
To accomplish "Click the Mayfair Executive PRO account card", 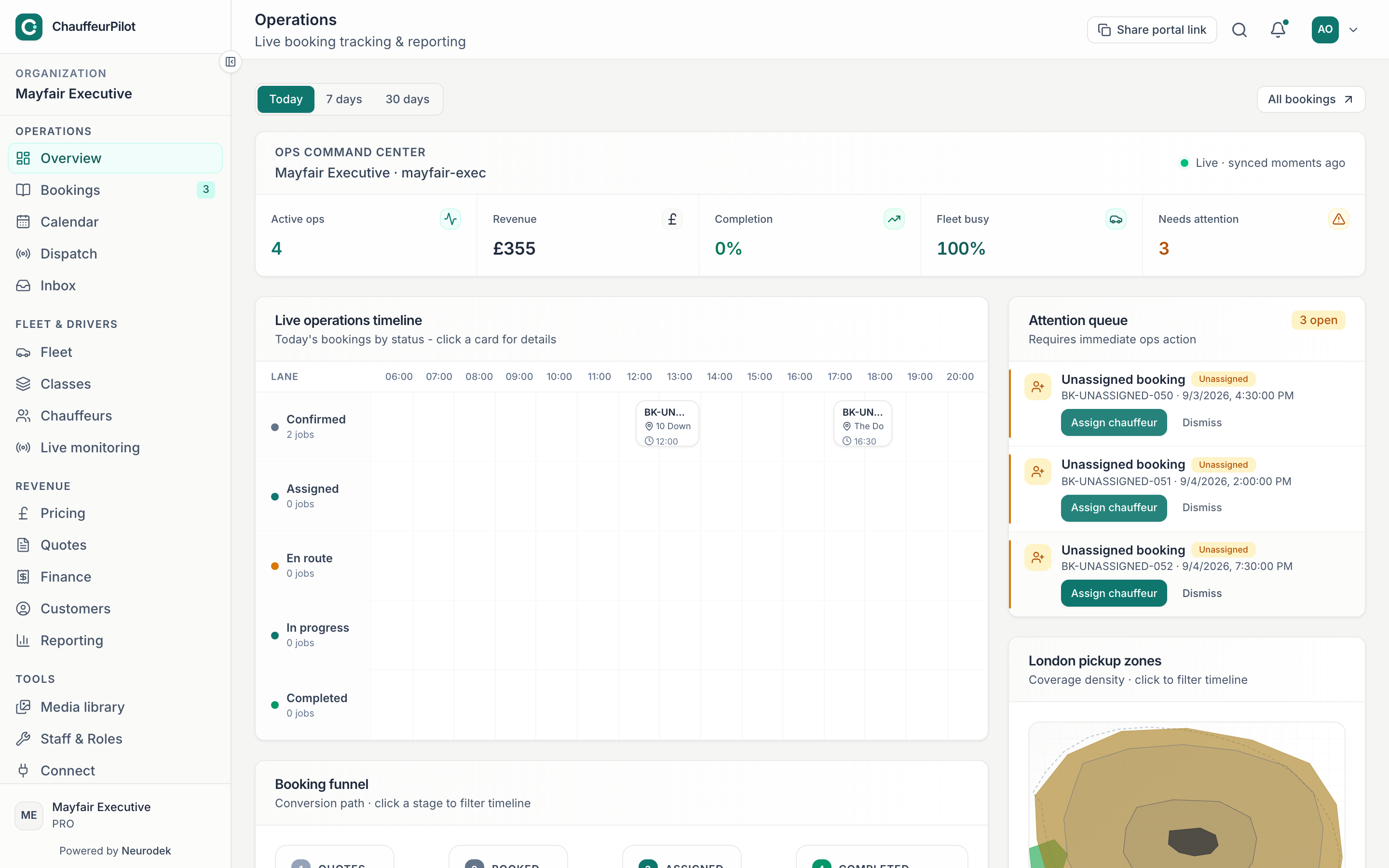I will coord(115,815).
